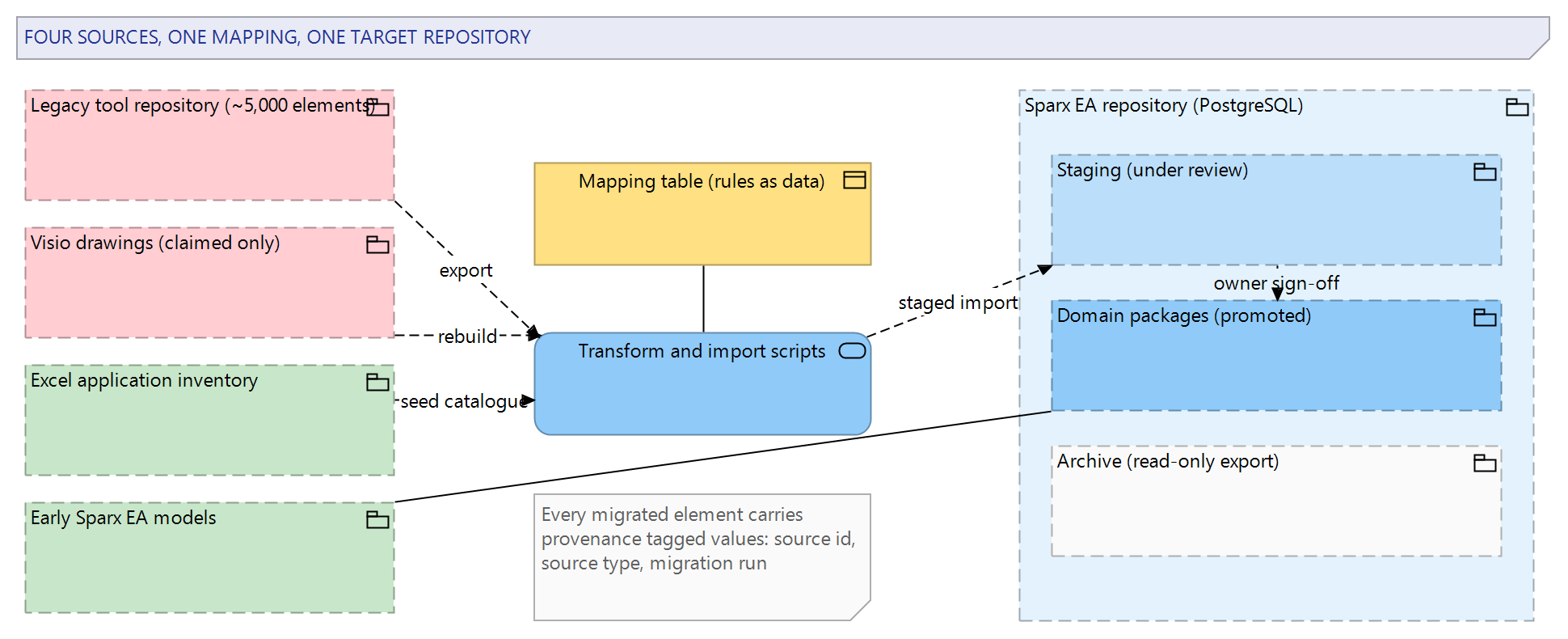Click the table icon on Mapping table element
1568x639 pixels.
[854, 180]
